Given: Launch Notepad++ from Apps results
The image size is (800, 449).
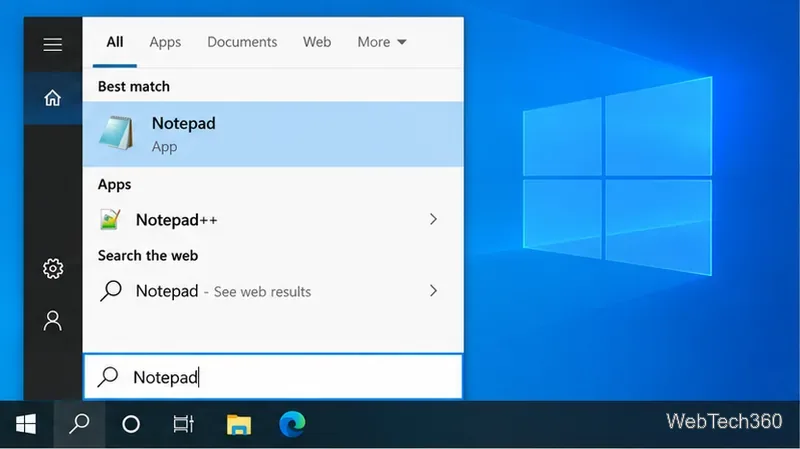Looking at the screenshot, I should [x=273, y=219].
